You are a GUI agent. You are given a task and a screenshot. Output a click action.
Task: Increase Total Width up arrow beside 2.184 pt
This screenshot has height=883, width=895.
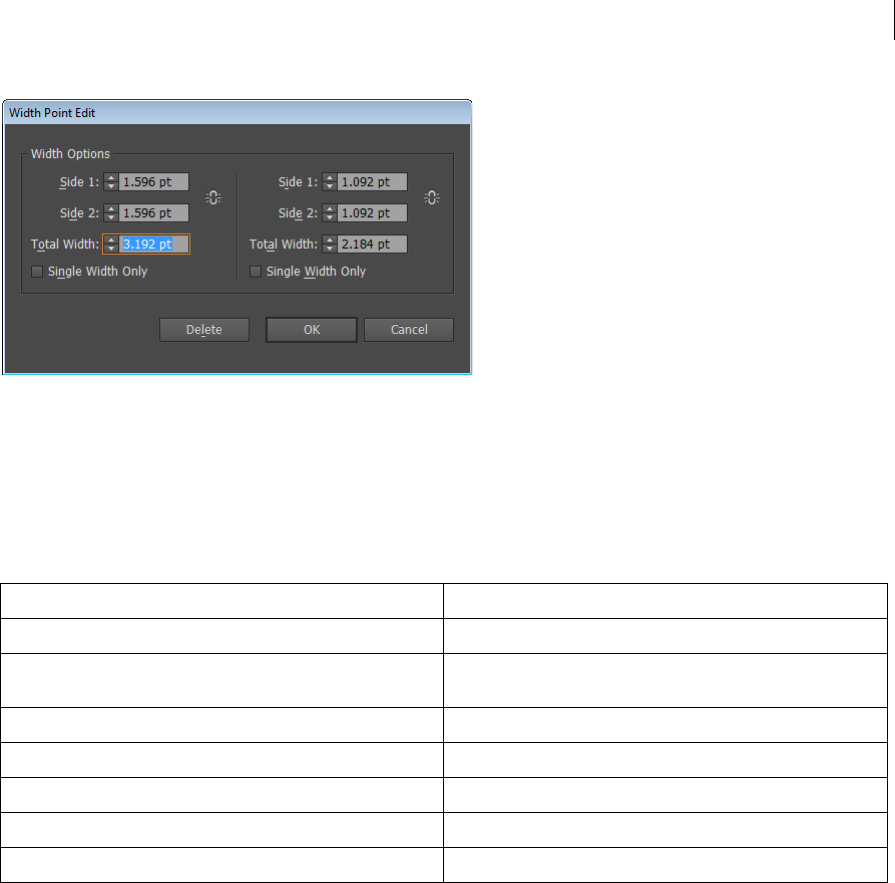coord(330,240)
